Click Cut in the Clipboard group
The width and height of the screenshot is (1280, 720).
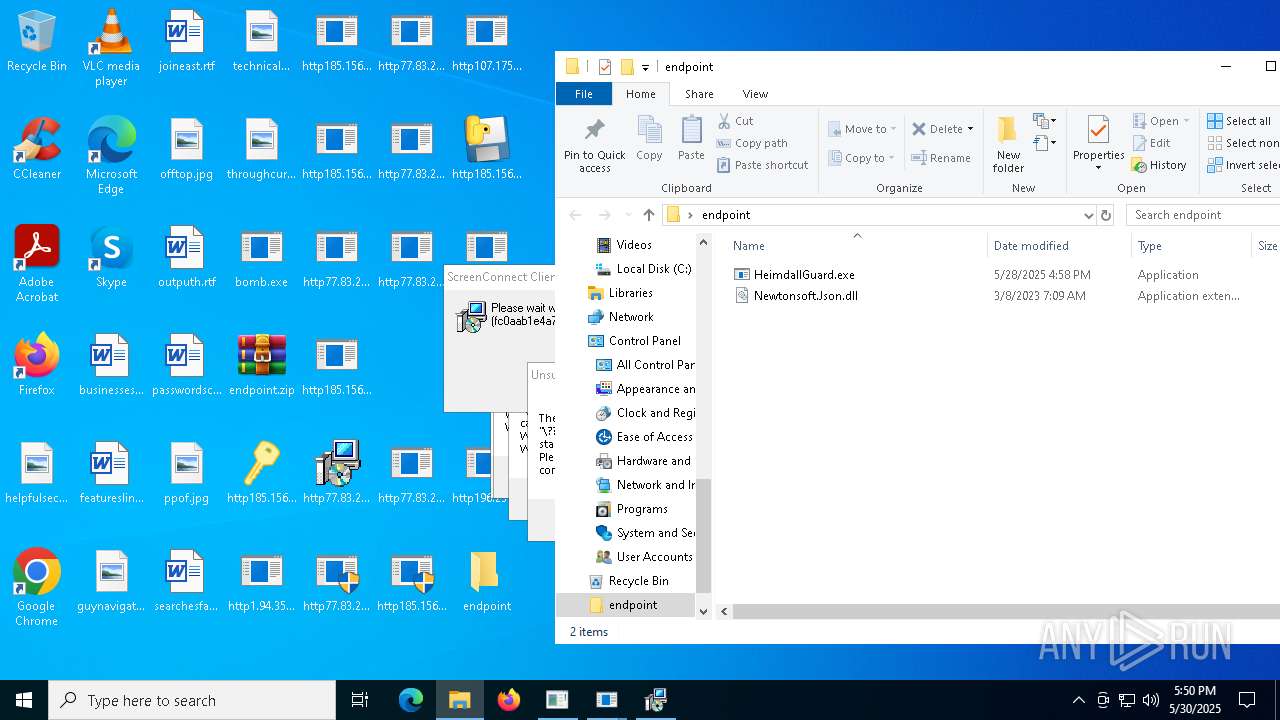(736, 121)
